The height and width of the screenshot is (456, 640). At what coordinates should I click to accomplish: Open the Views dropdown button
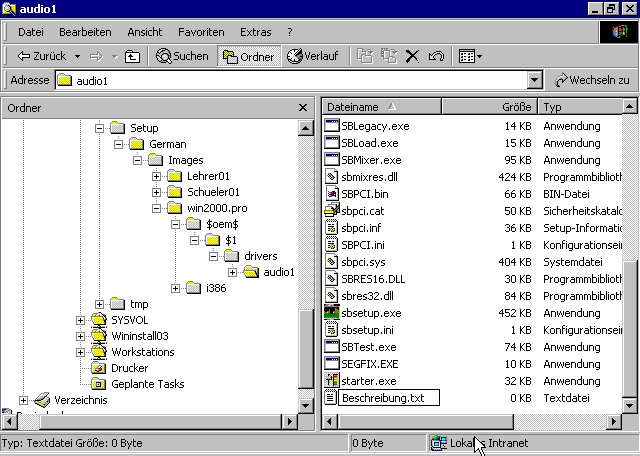pyautogui.click(x=470, y=56)
